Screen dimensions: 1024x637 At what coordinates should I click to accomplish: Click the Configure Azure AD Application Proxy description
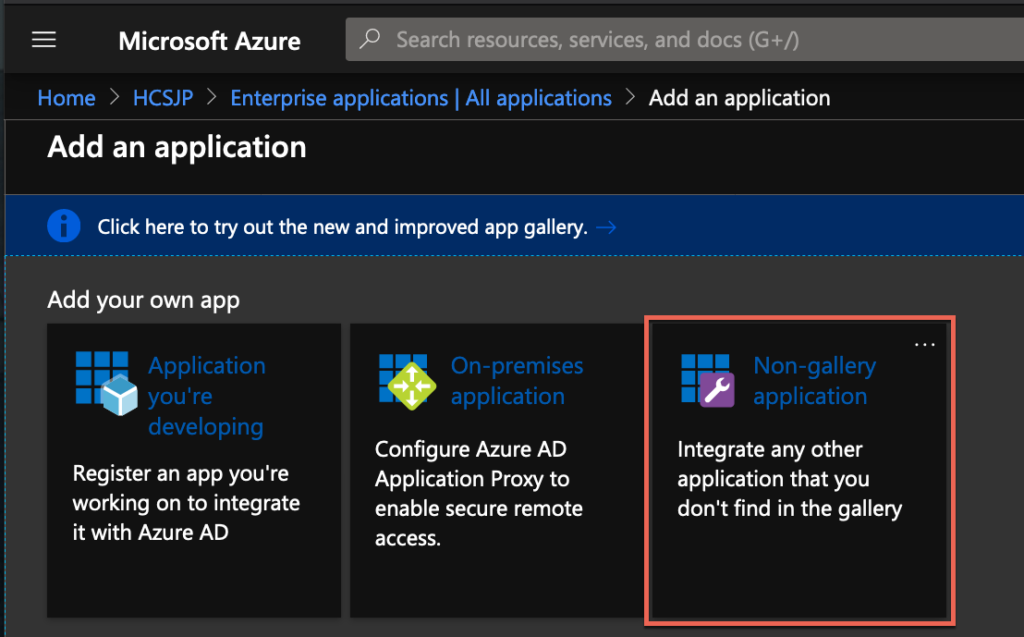coord(479,493)
